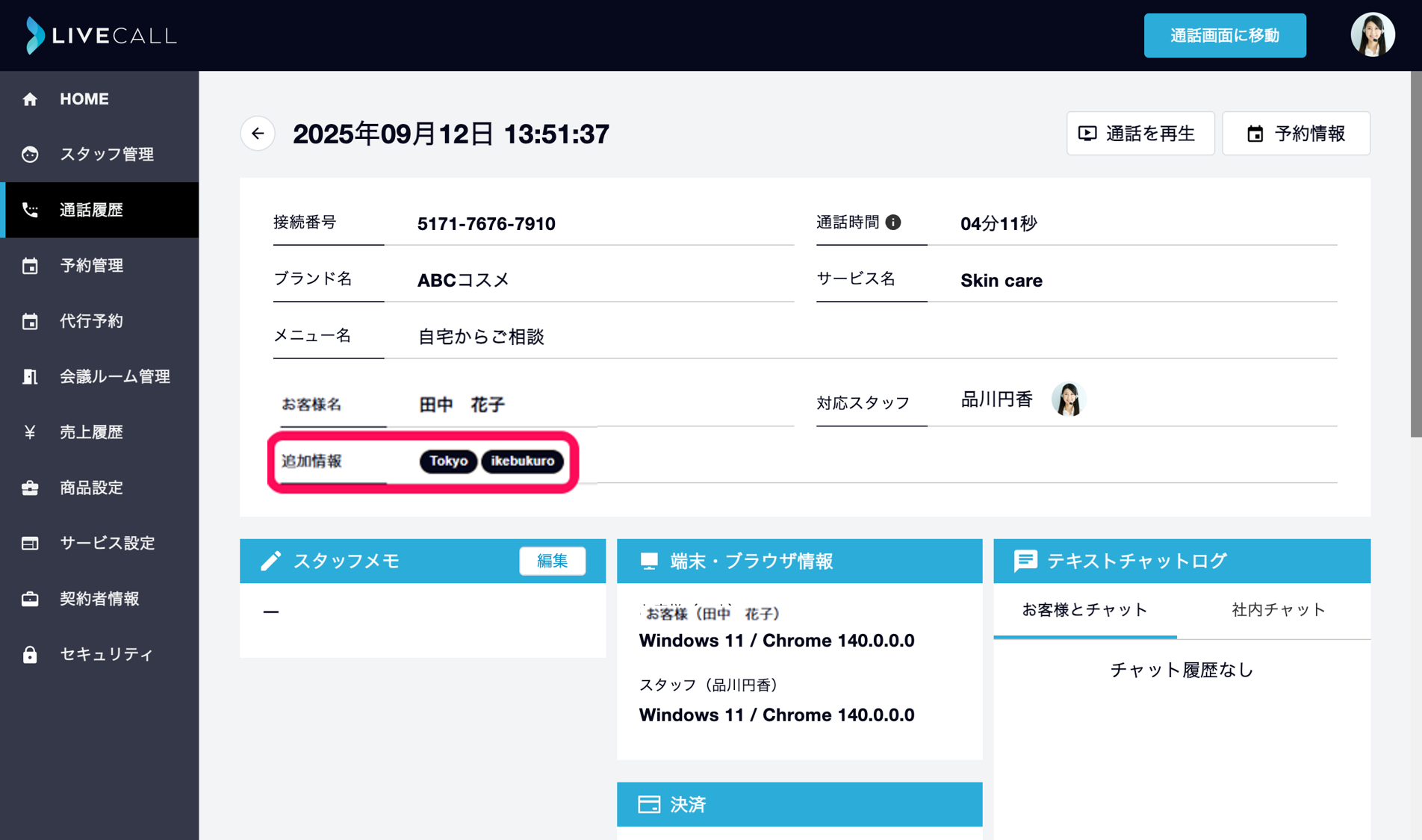Screen dimensions: 1422x840
Task: Select 予約管理 in the sidebar
Action: click(99, 265)
